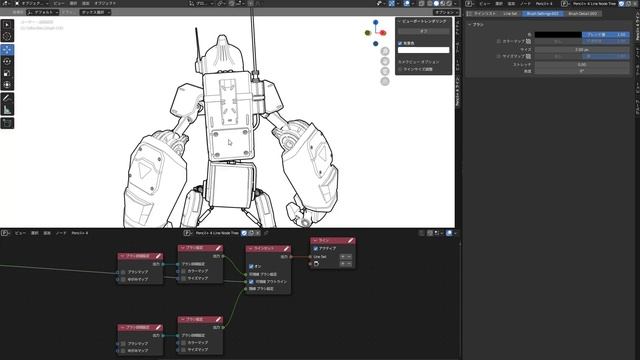Viewport: 640px width, 360px height.
Task: Toggle the 背景色 checkbox in viewport rendering panel
Action: (400, 43)
